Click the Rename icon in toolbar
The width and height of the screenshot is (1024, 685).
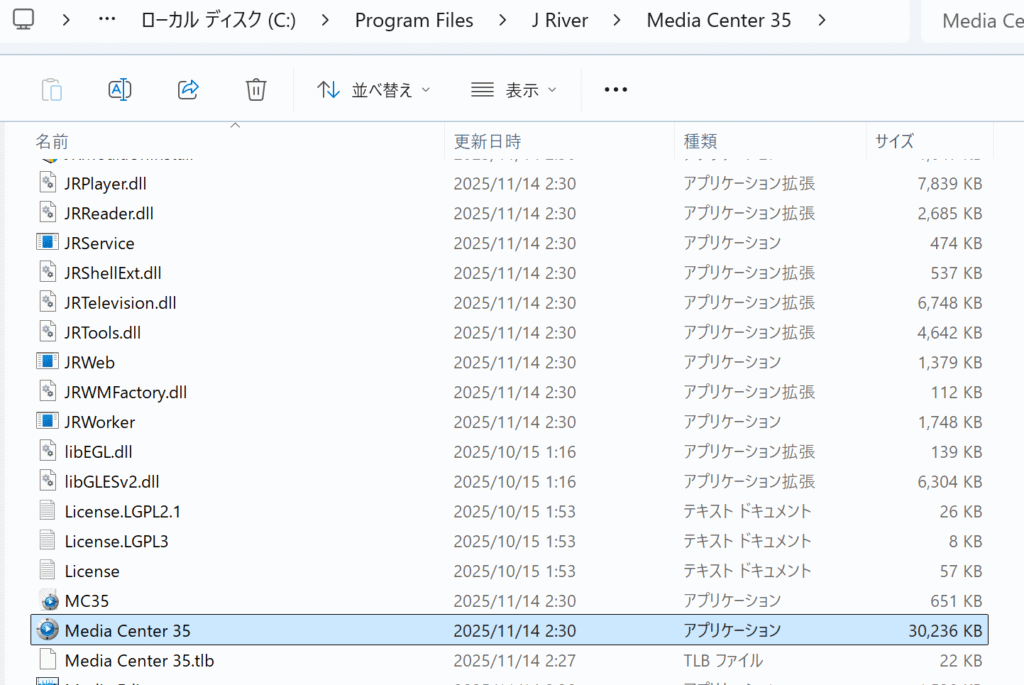tap(120, 90)
